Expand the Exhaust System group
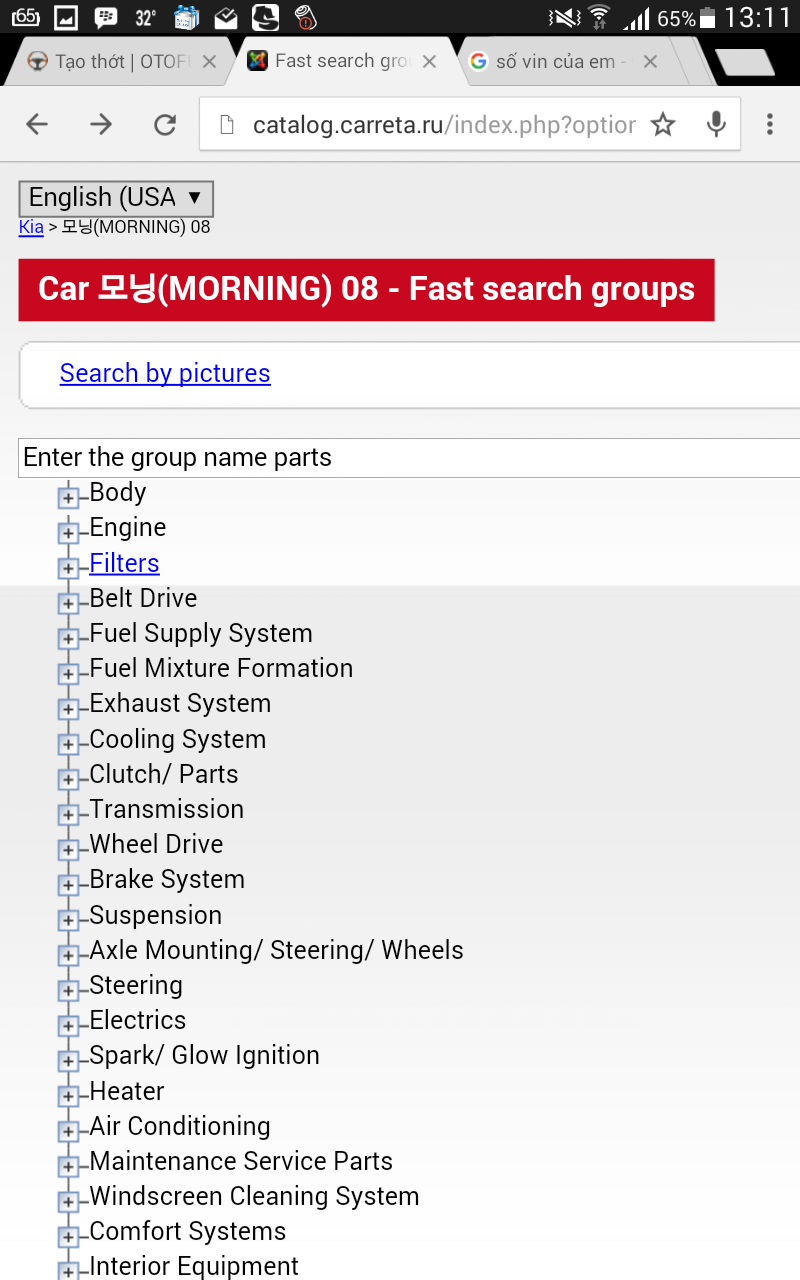This screenshot has height=1280, width=800. tap(68, 708)
